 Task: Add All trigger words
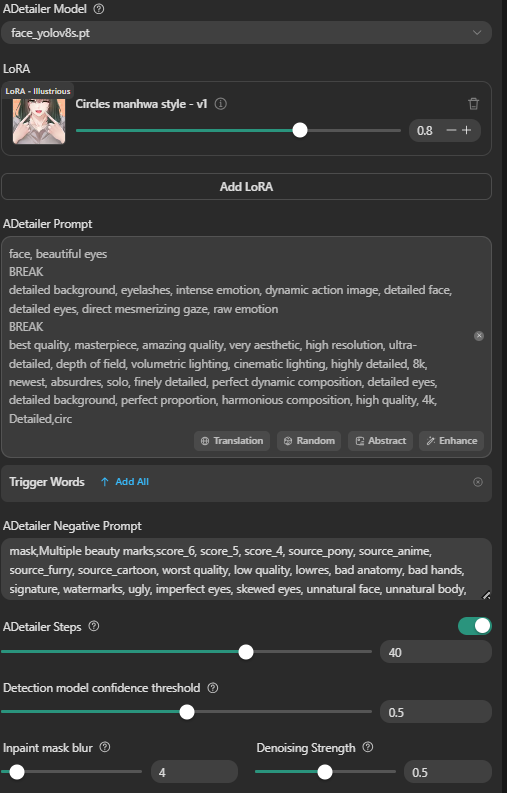click(x=124, y=481)
